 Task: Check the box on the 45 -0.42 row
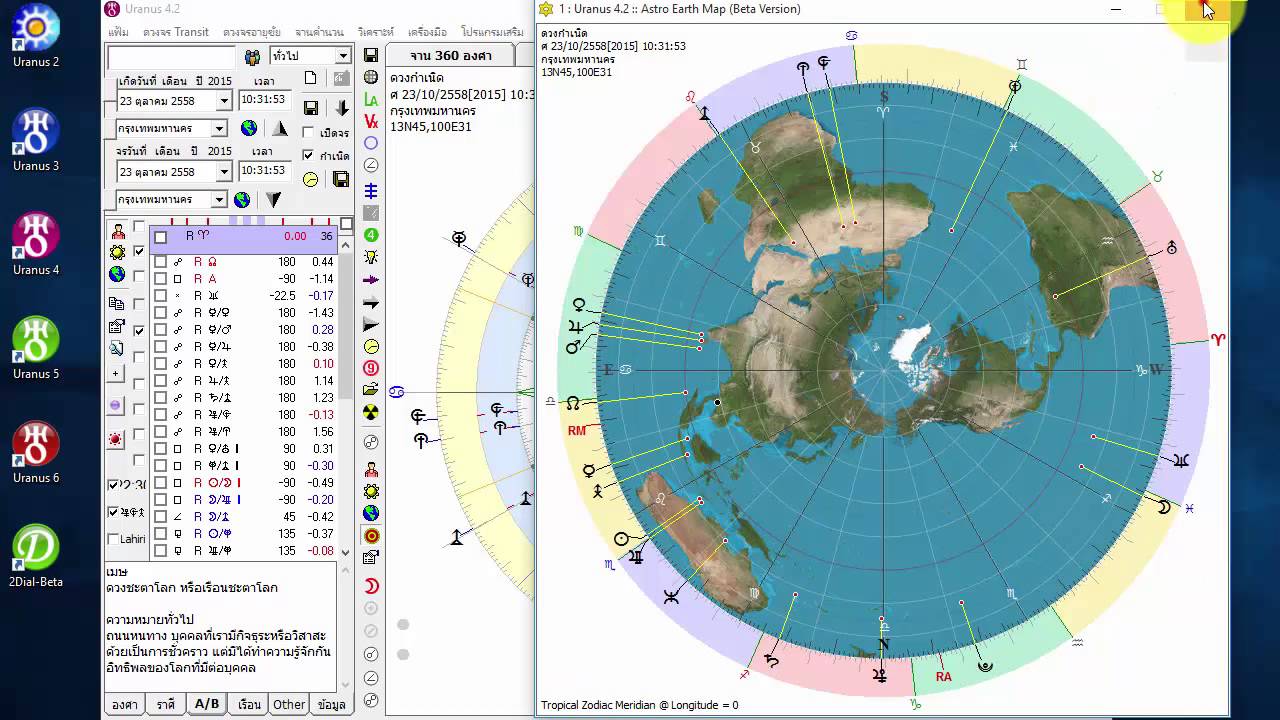160,517
